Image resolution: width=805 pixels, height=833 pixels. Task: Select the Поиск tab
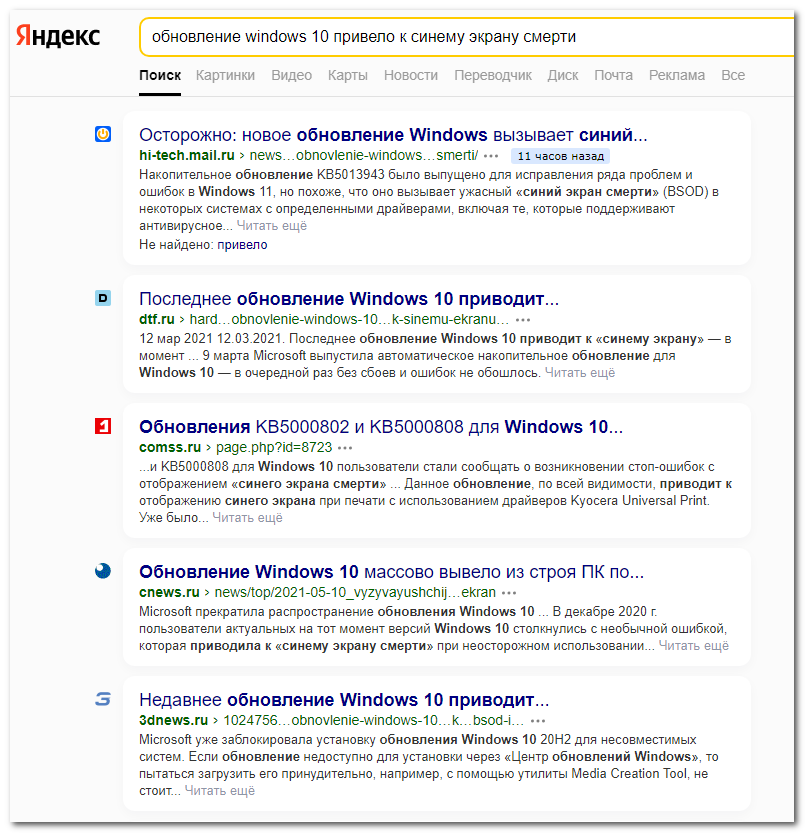(160, 75)
